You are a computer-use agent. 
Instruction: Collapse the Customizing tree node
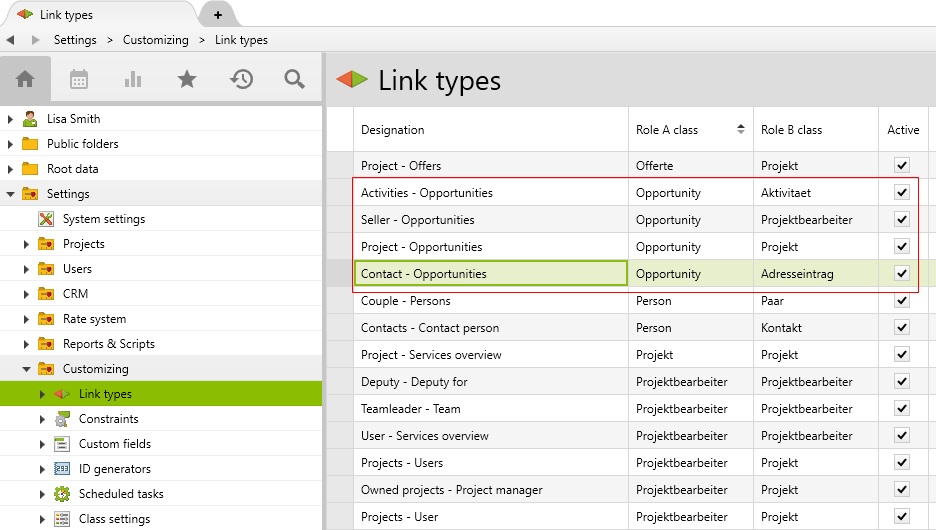(27, 369)
